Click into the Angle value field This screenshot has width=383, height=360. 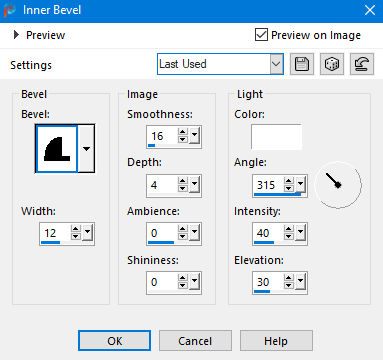(x=268, y=185)
